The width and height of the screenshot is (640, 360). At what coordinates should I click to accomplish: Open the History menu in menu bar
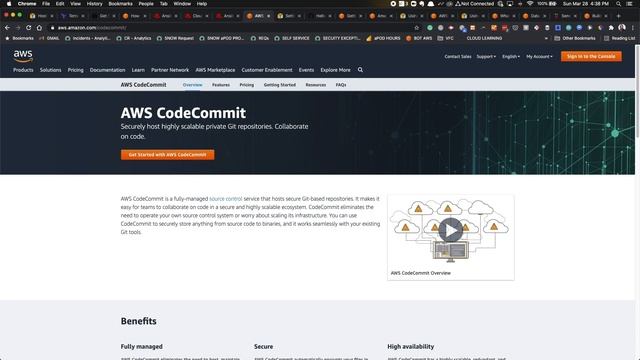(x=94, y=4)
